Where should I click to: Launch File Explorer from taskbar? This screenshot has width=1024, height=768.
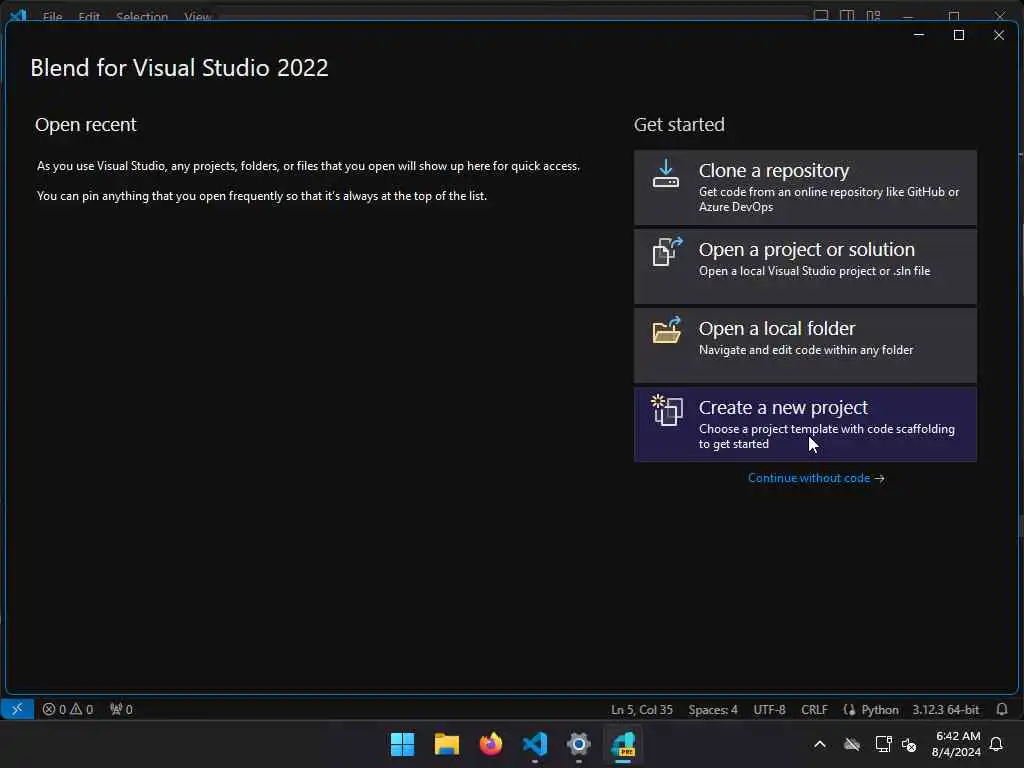[447, 744]
